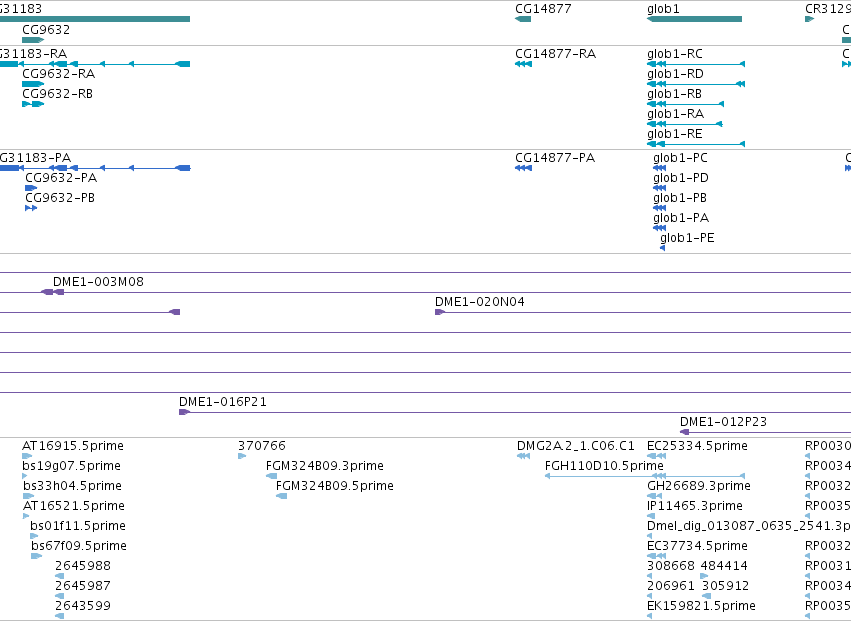Open the Dmel_dig_013087_0635_2541 feature label
Viewport: 851px width, 621px height.
point(749,527)
